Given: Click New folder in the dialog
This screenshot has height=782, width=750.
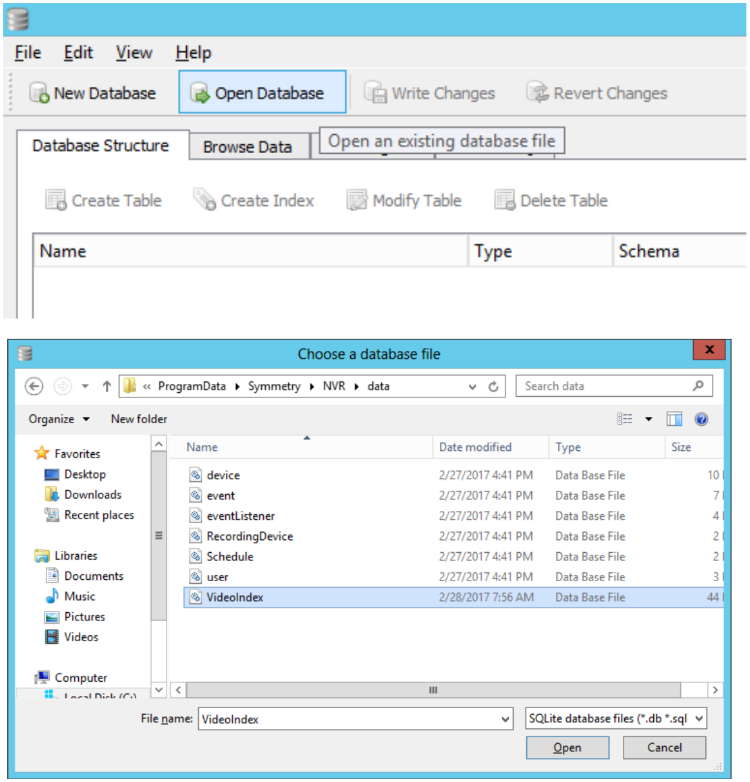Looking at the screenshot, I should pyautogui.click(x=139, y=419).
